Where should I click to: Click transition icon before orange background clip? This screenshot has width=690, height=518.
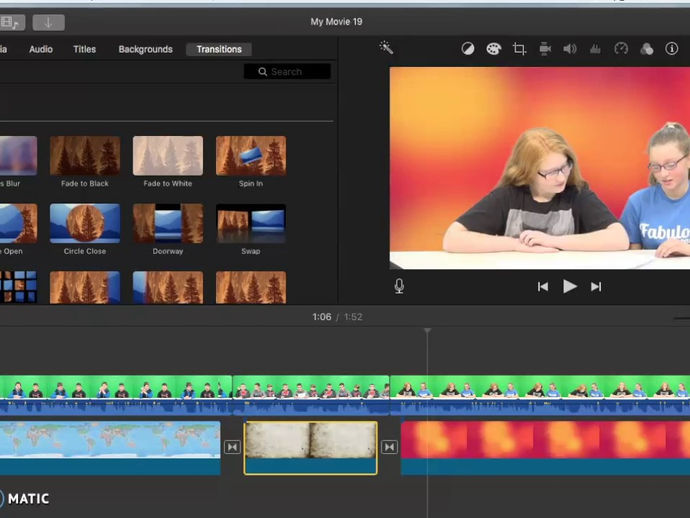point(389,447)
